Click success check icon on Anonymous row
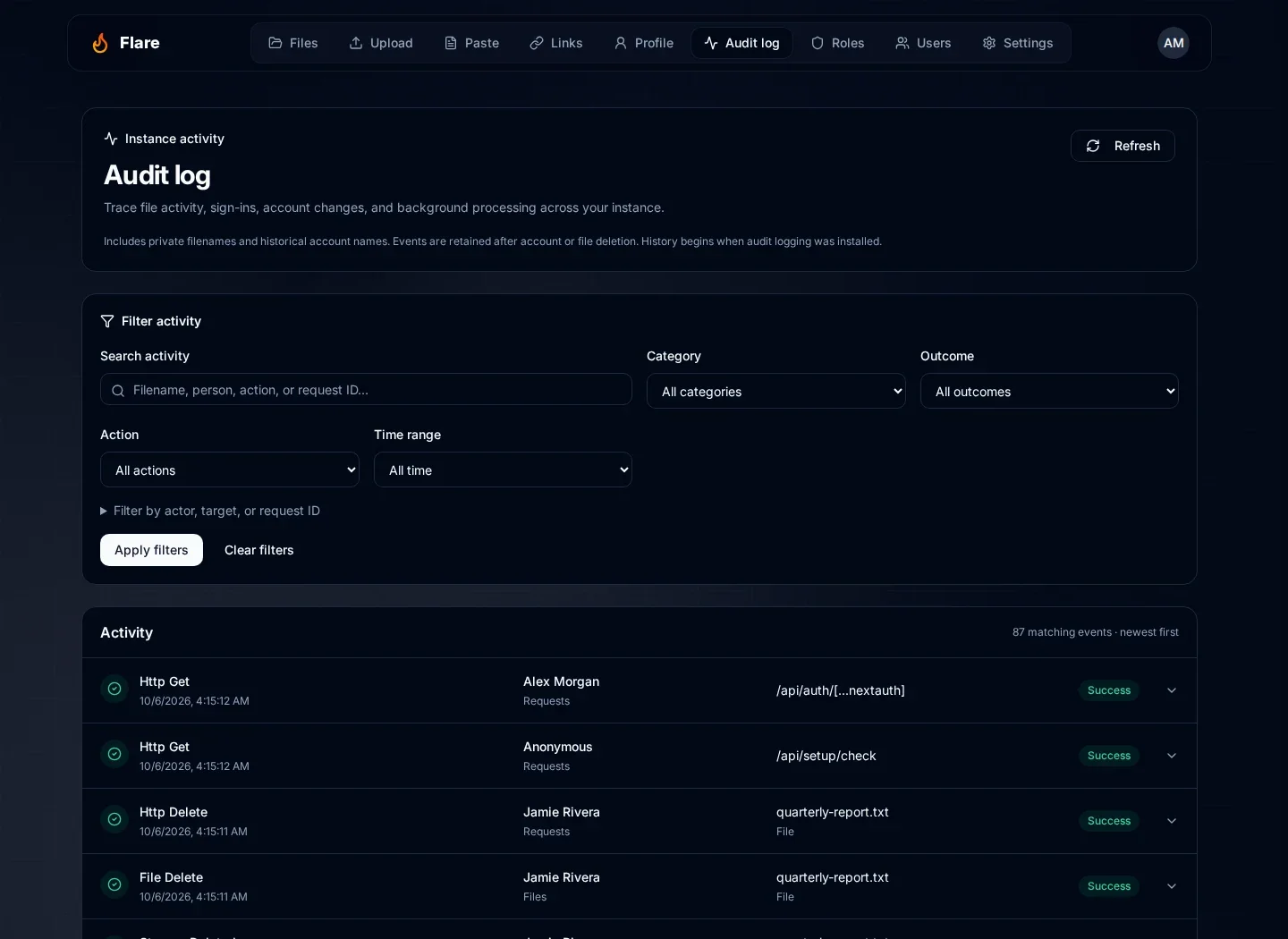 point(114,754)
